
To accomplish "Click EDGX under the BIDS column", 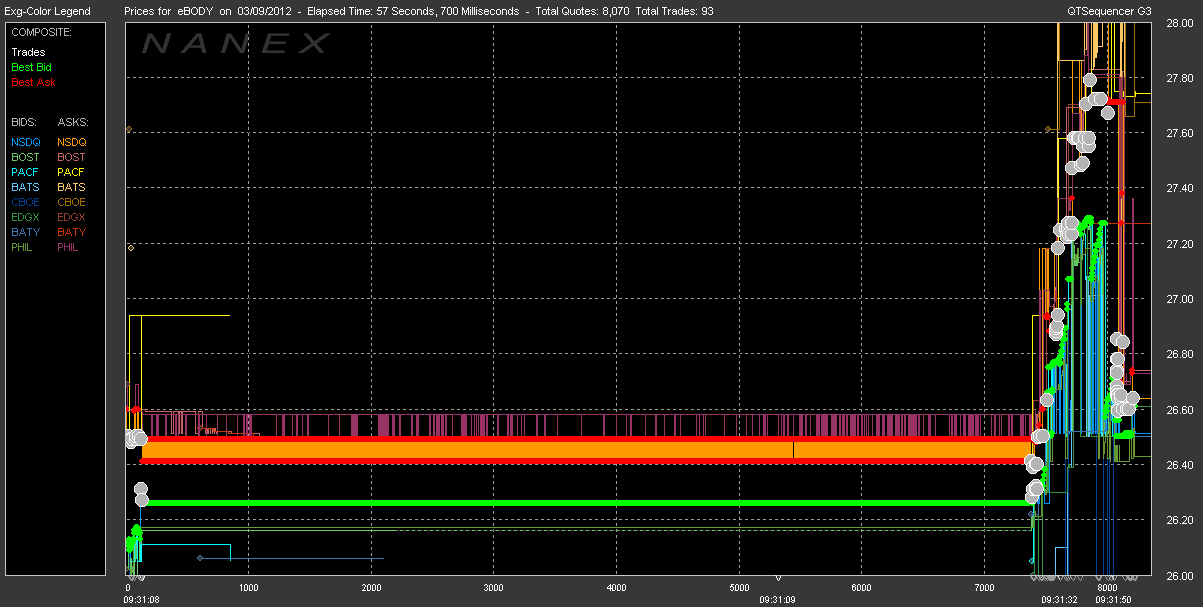I will [x=26, y=217].
